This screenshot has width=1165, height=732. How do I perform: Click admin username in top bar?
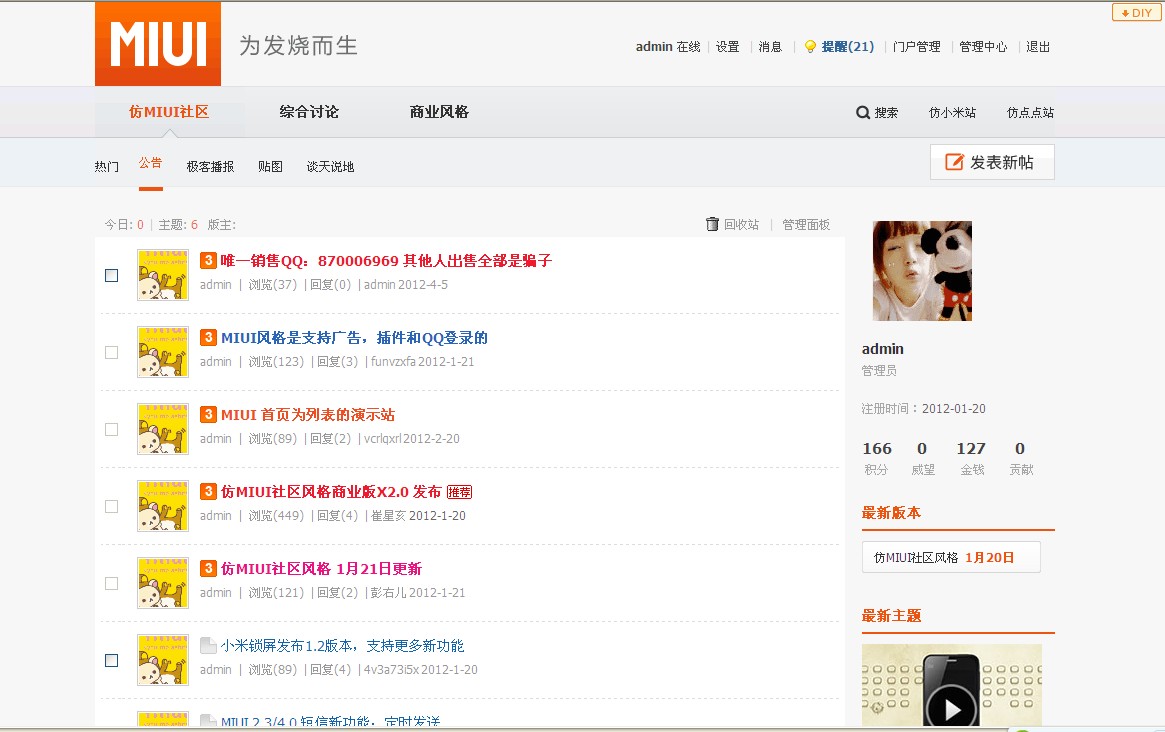pos(654,47)
